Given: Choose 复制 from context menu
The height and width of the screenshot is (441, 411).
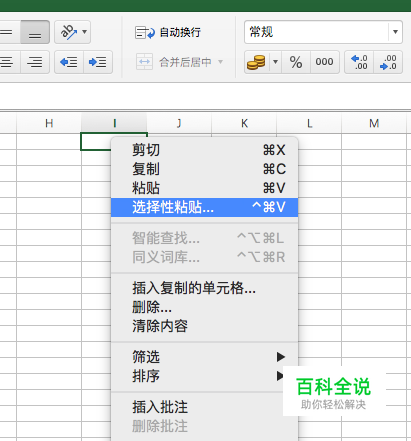Looking at the screenshot, I should pos(204,169).
